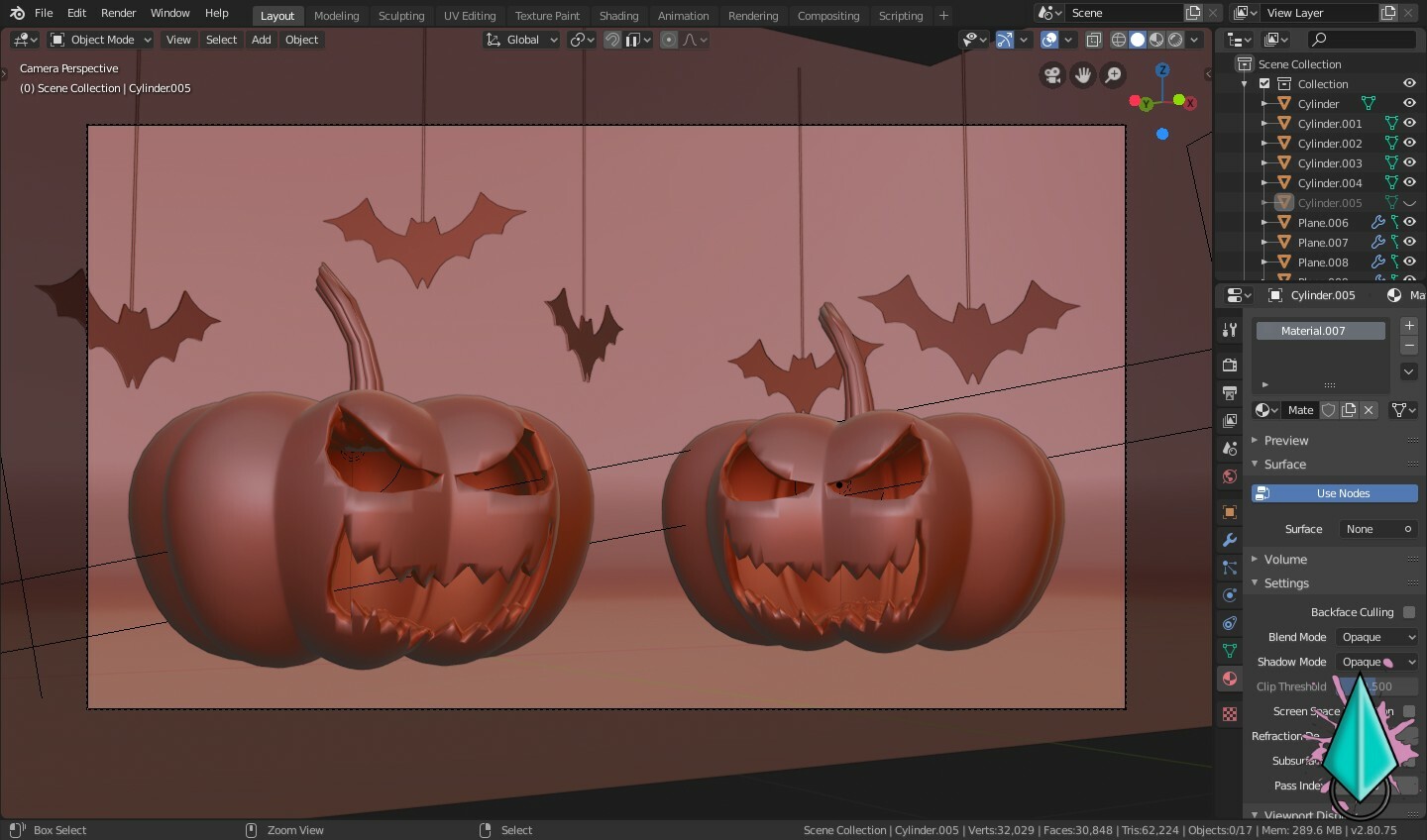Screen dimensions: 1427x840
Task: Select Material.007 in the slot list
Action: click(x=1320, y=331)
